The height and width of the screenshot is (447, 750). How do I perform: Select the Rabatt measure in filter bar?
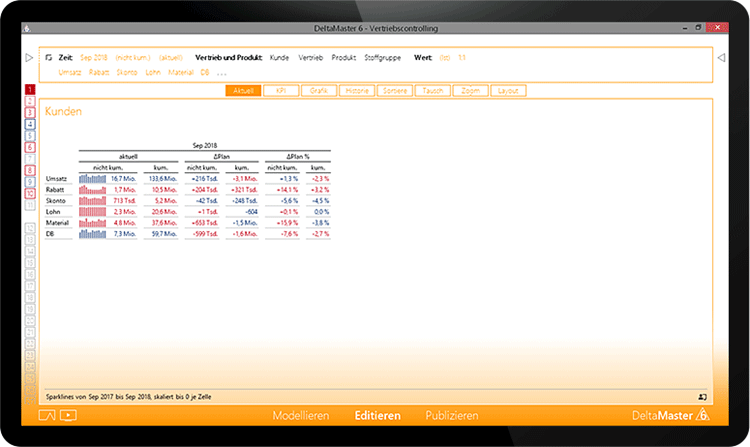point(99,72)
